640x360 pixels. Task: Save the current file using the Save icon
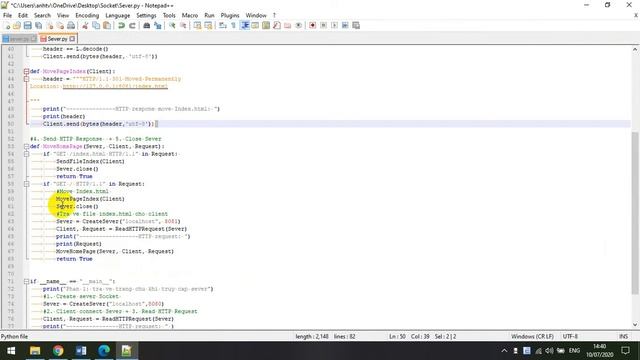28,25
